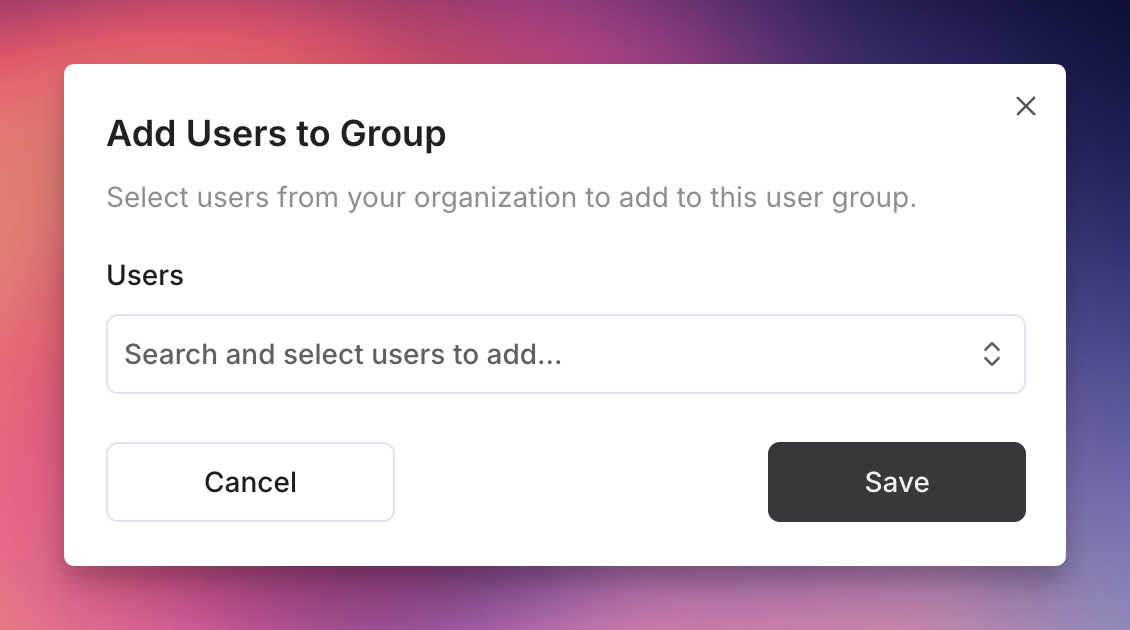
Task: Click the 'Add Users to Group' heading
Action: [x=276, y=134]
